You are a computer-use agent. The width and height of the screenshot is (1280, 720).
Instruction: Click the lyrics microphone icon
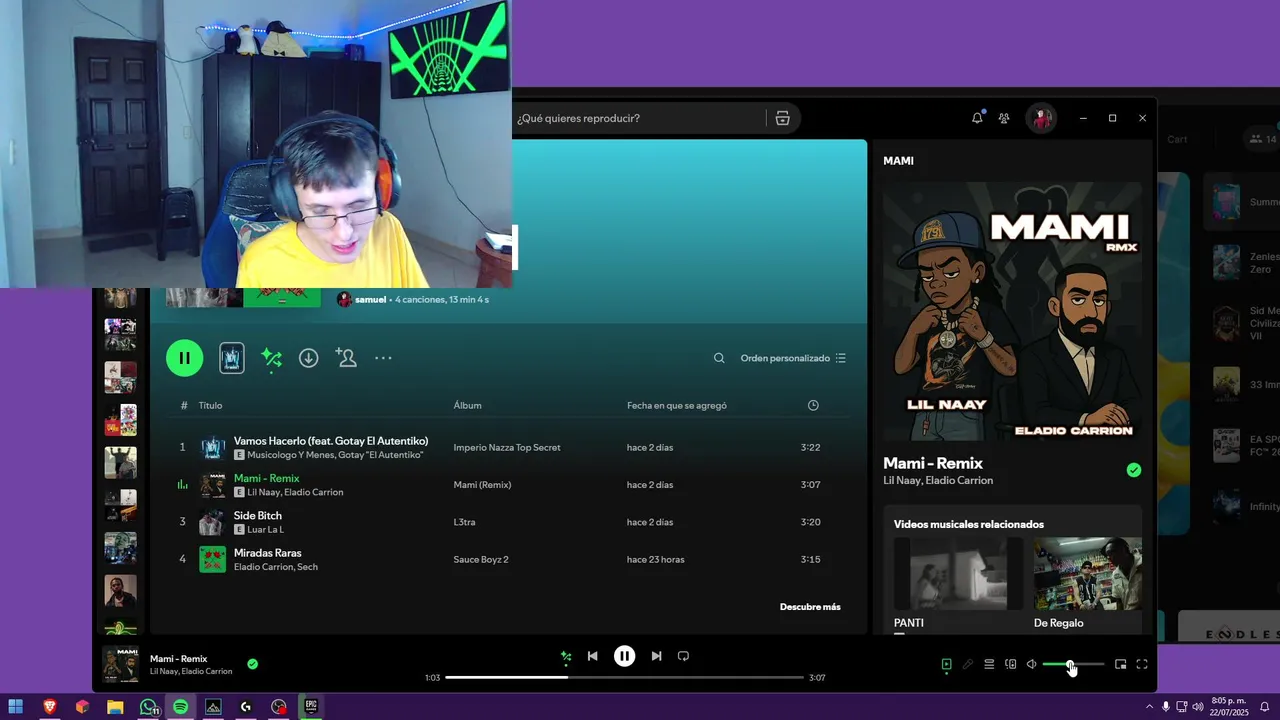[968, 664]
